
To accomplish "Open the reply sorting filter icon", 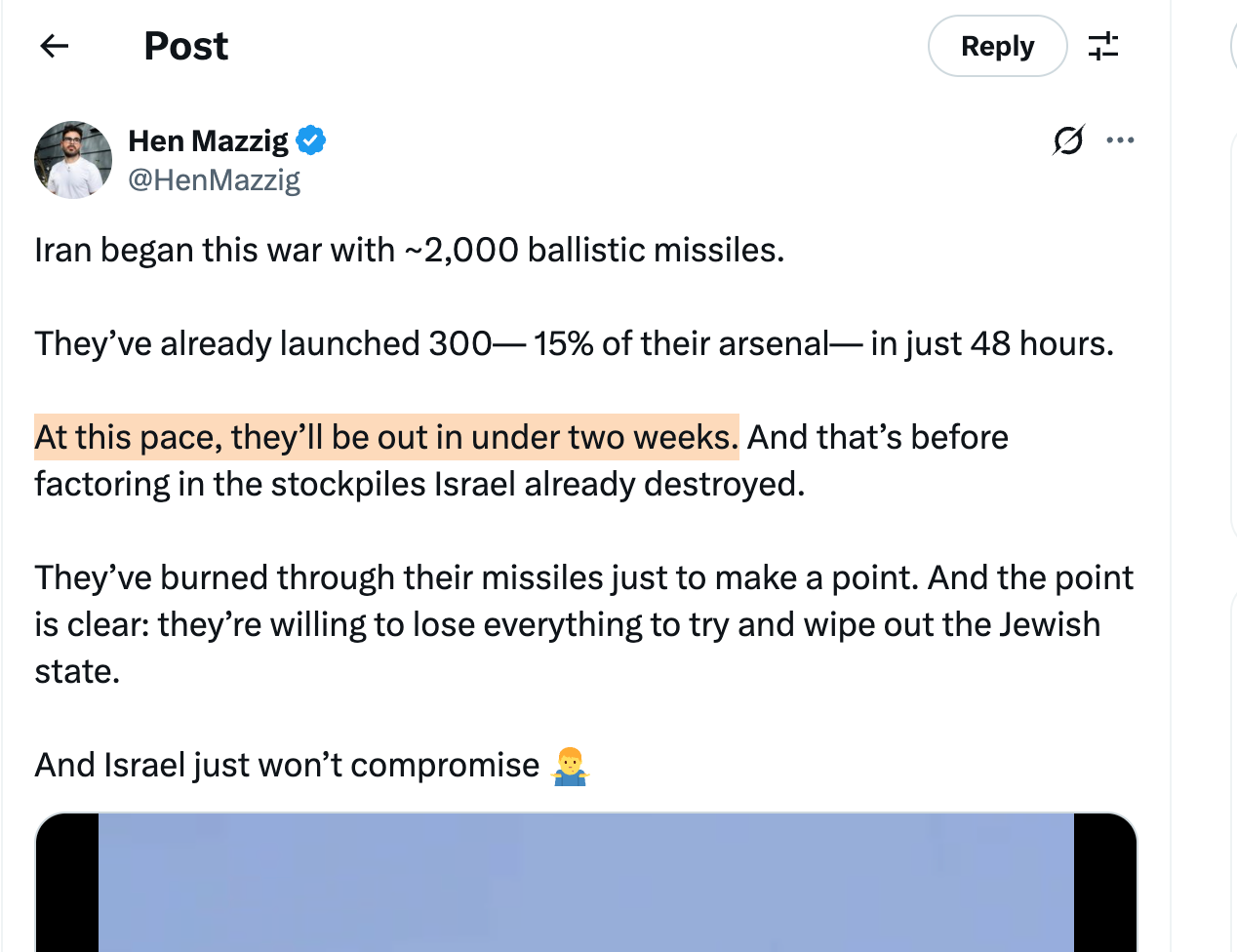I will (1103, 46).
